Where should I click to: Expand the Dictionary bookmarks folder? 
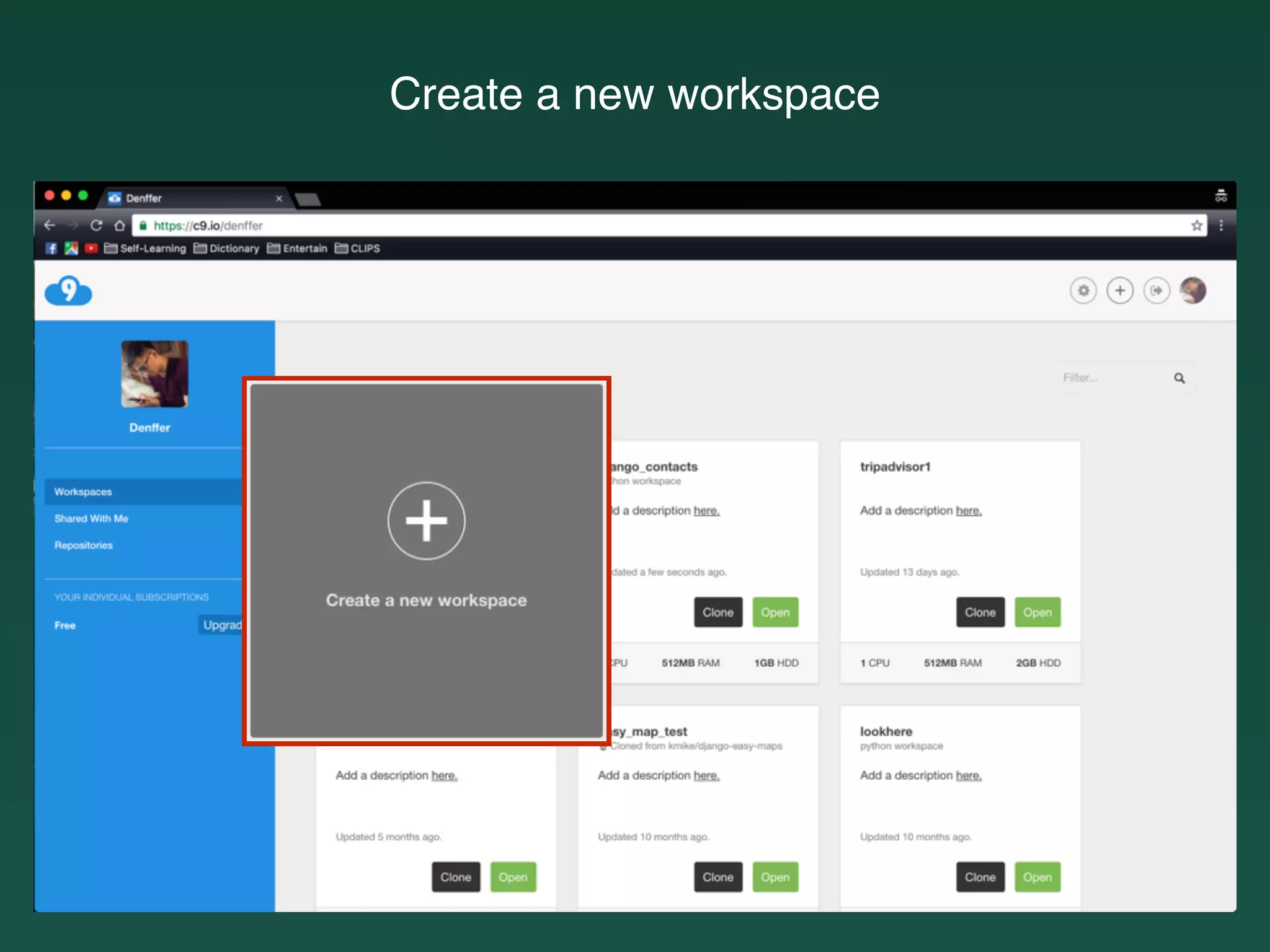pos(227,249)
